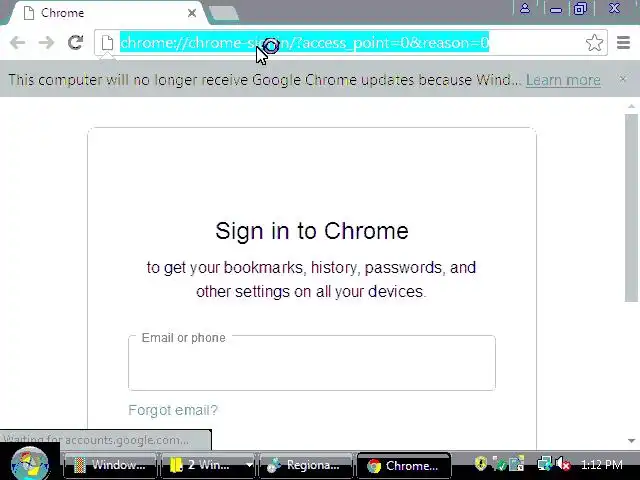Open a new tab with the new tab button
Viewport: 640px width, 480px height.
[223, 13]
